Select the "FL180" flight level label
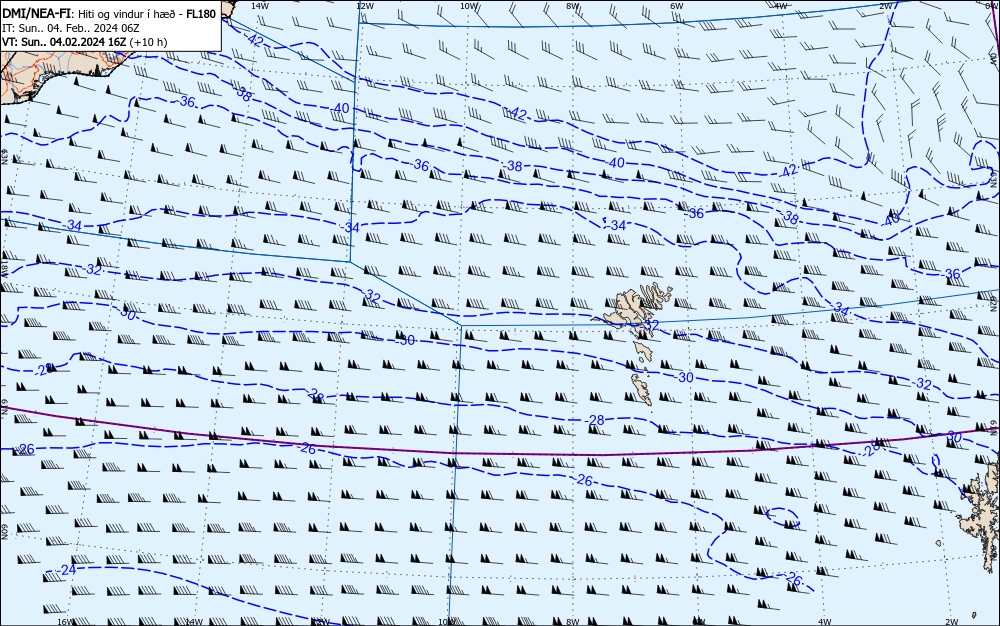The height and width of the screenshot is (626, 1000). (x=201, y=13)
